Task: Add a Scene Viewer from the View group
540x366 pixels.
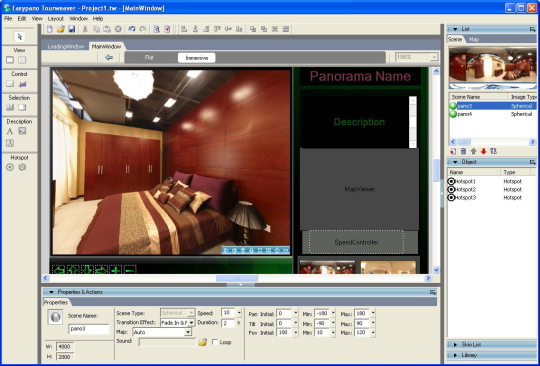Action: coord(10,60)
